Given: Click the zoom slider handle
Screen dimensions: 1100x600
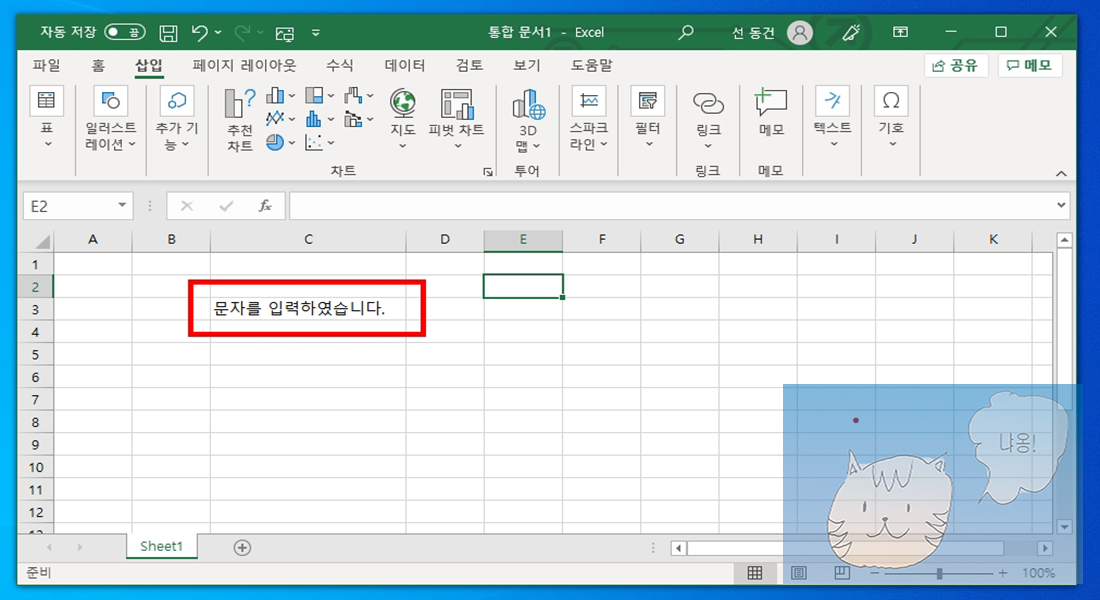Looking at the screenshot, I should click(939, 573).
